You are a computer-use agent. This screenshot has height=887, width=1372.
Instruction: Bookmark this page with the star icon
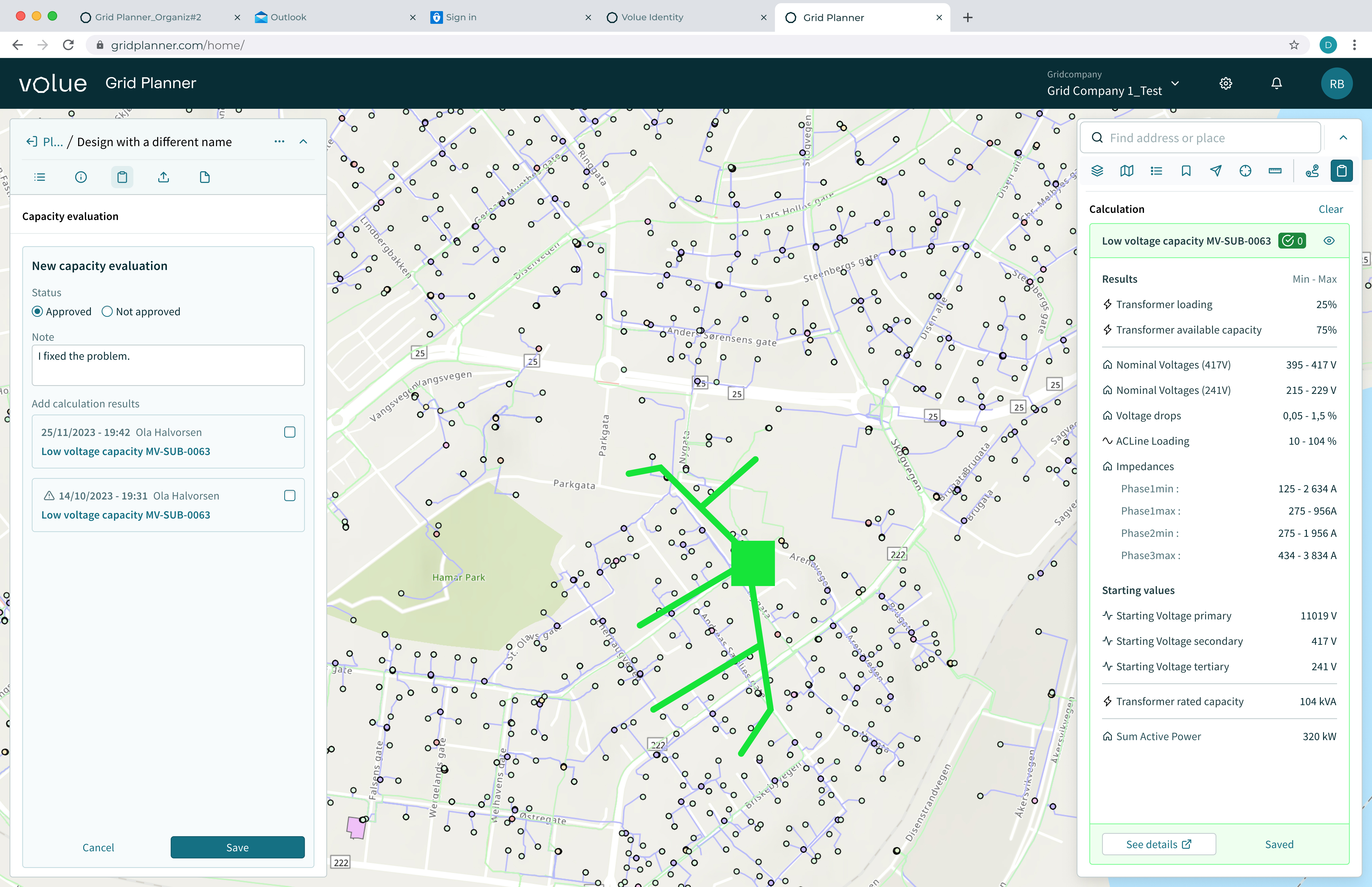1294,45
